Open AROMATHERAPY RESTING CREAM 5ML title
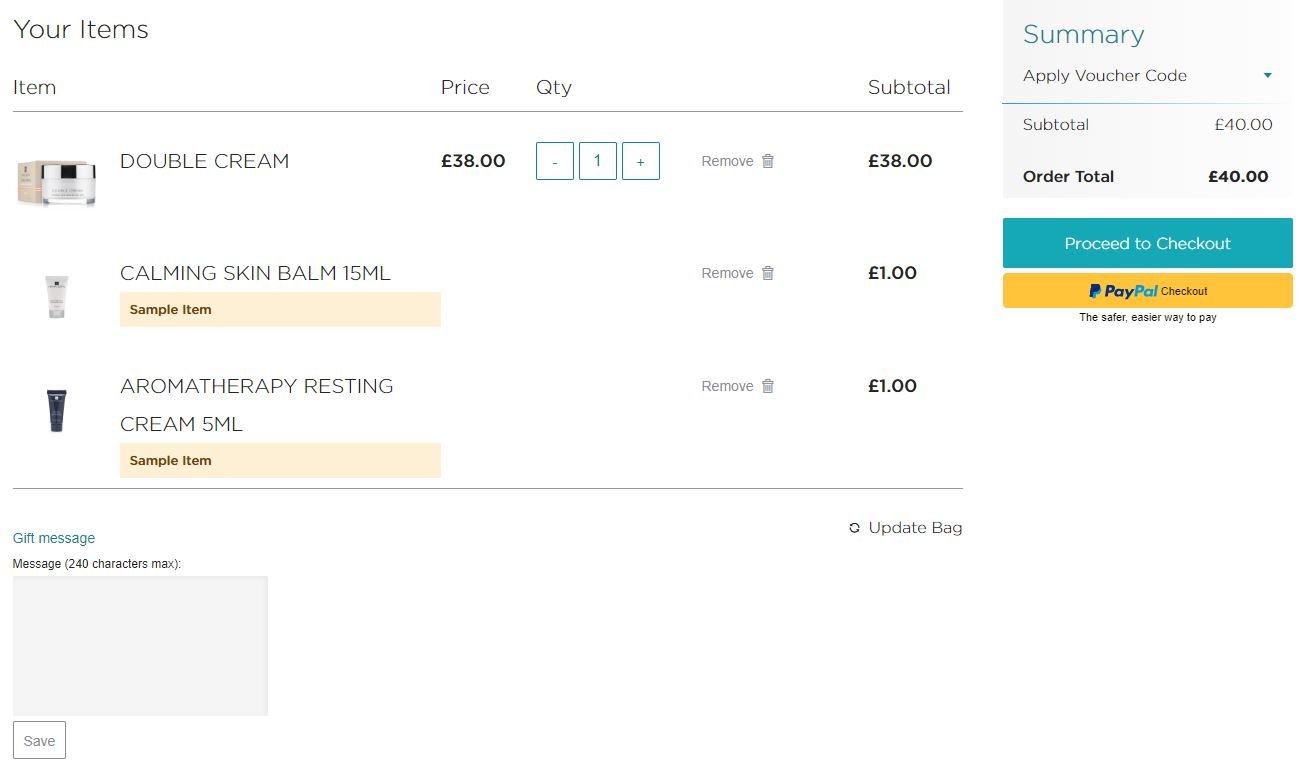The height and width of the screenshot is (769, 1300). 257,405
